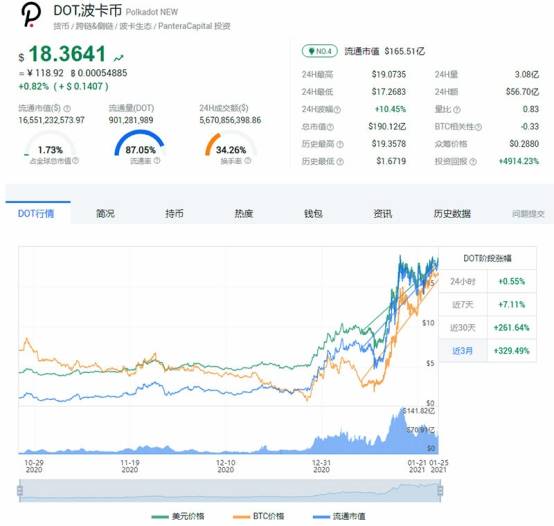Click the +329.49% 3-month change
The width and height of the screenshot is (554, 526).
point(512,351)
